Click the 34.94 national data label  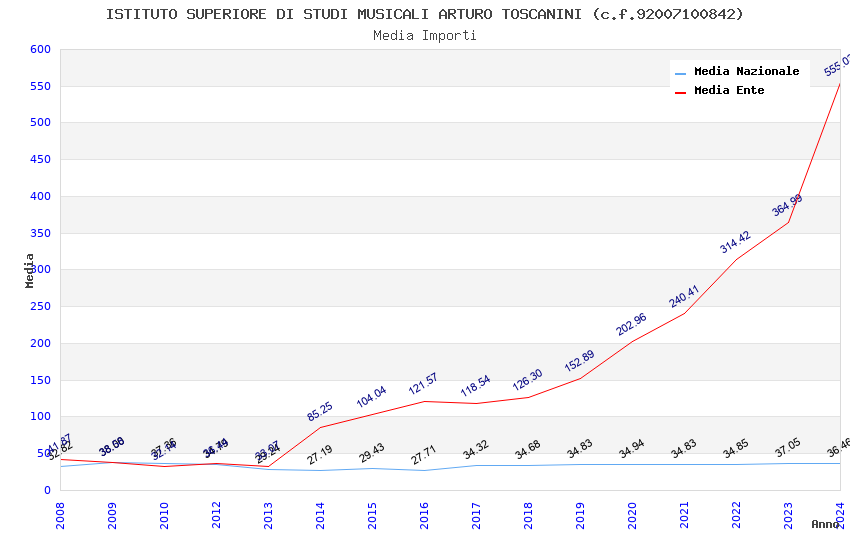[x=632, y=449]
